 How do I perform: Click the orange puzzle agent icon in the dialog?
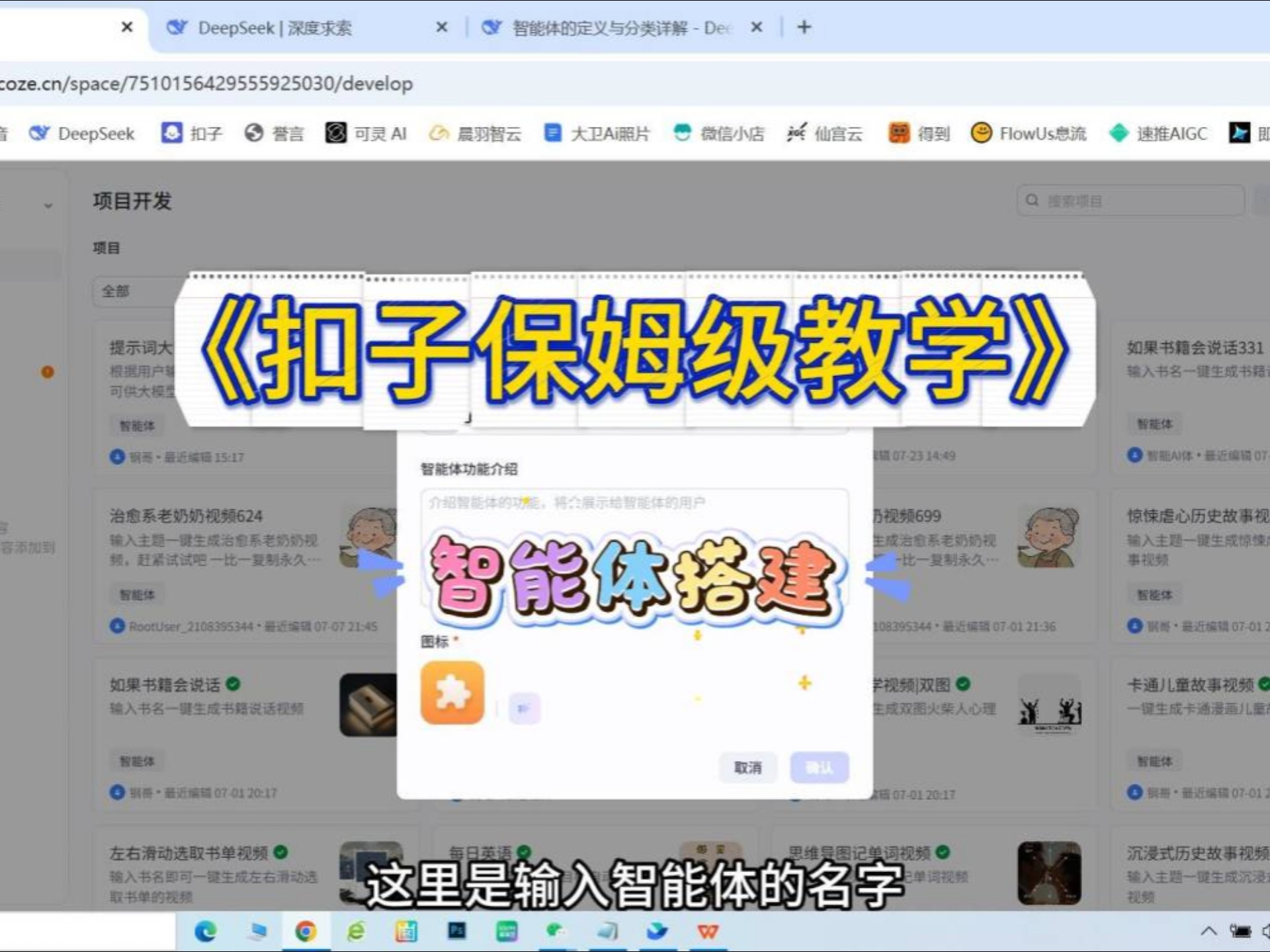tap(452, 693)
